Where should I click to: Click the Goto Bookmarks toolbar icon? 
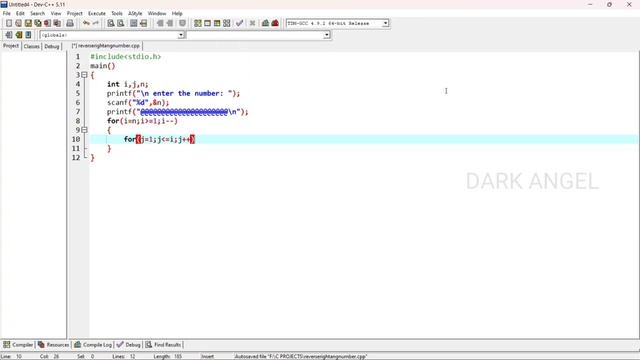[x=28, y=35]
